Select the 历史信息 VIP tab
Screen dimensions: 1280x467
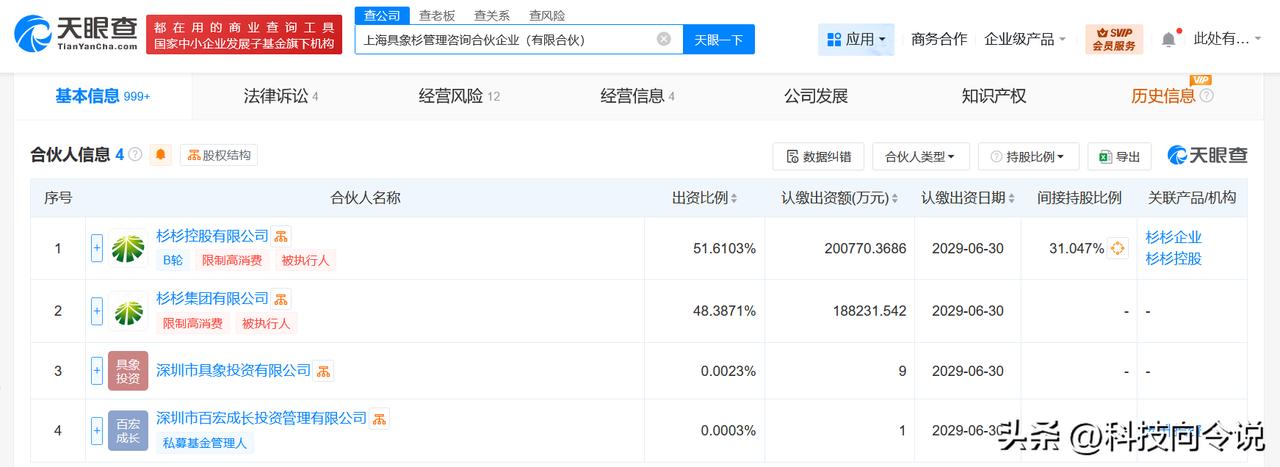1164,96
